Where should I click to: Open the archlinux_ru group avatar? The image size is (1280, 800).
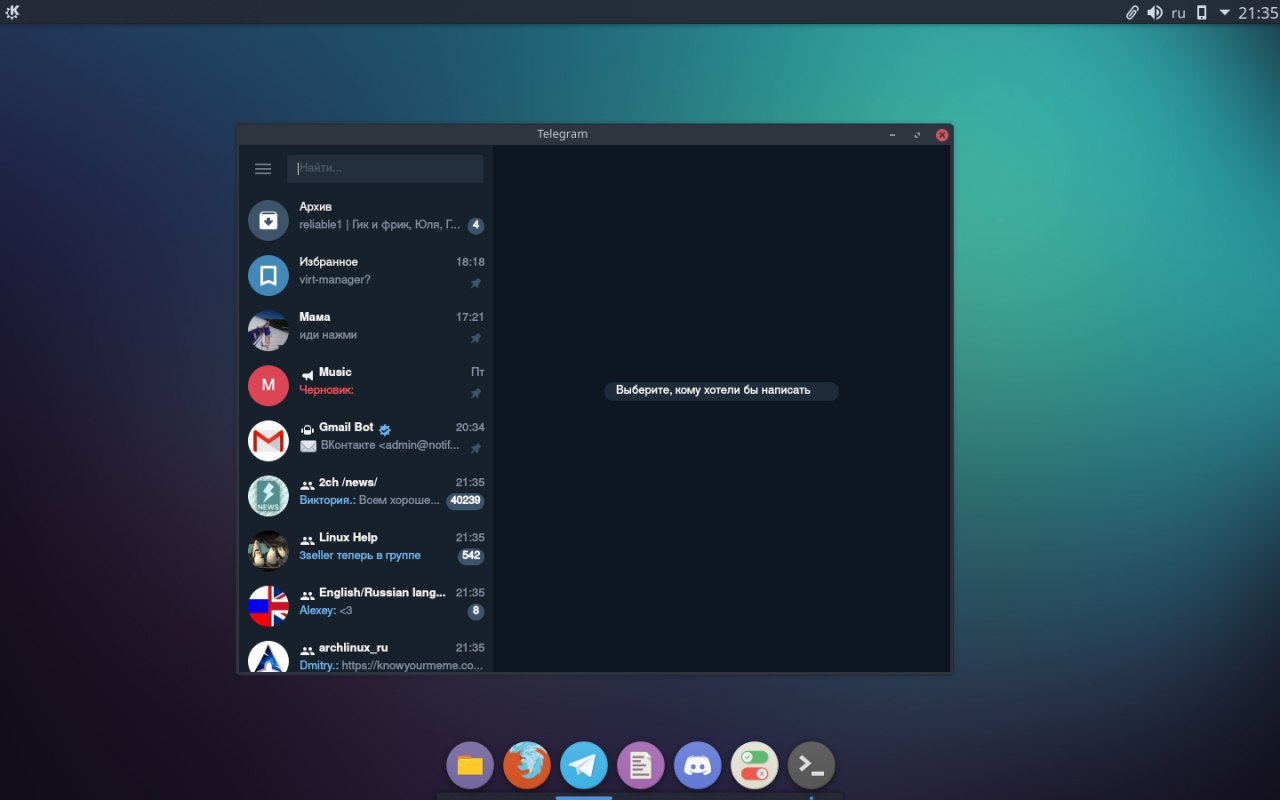[268, 657]
